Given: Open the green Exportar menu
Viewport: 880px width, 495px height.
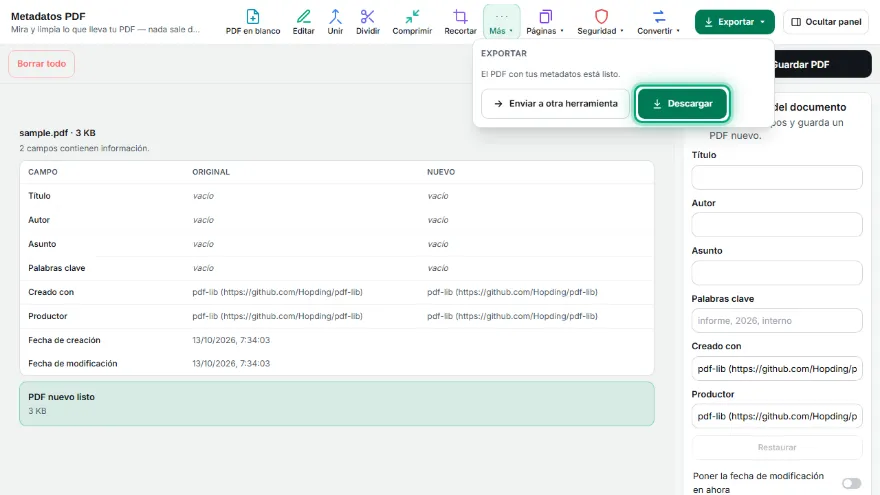Looking at the screenshot, I should (734, 22).
